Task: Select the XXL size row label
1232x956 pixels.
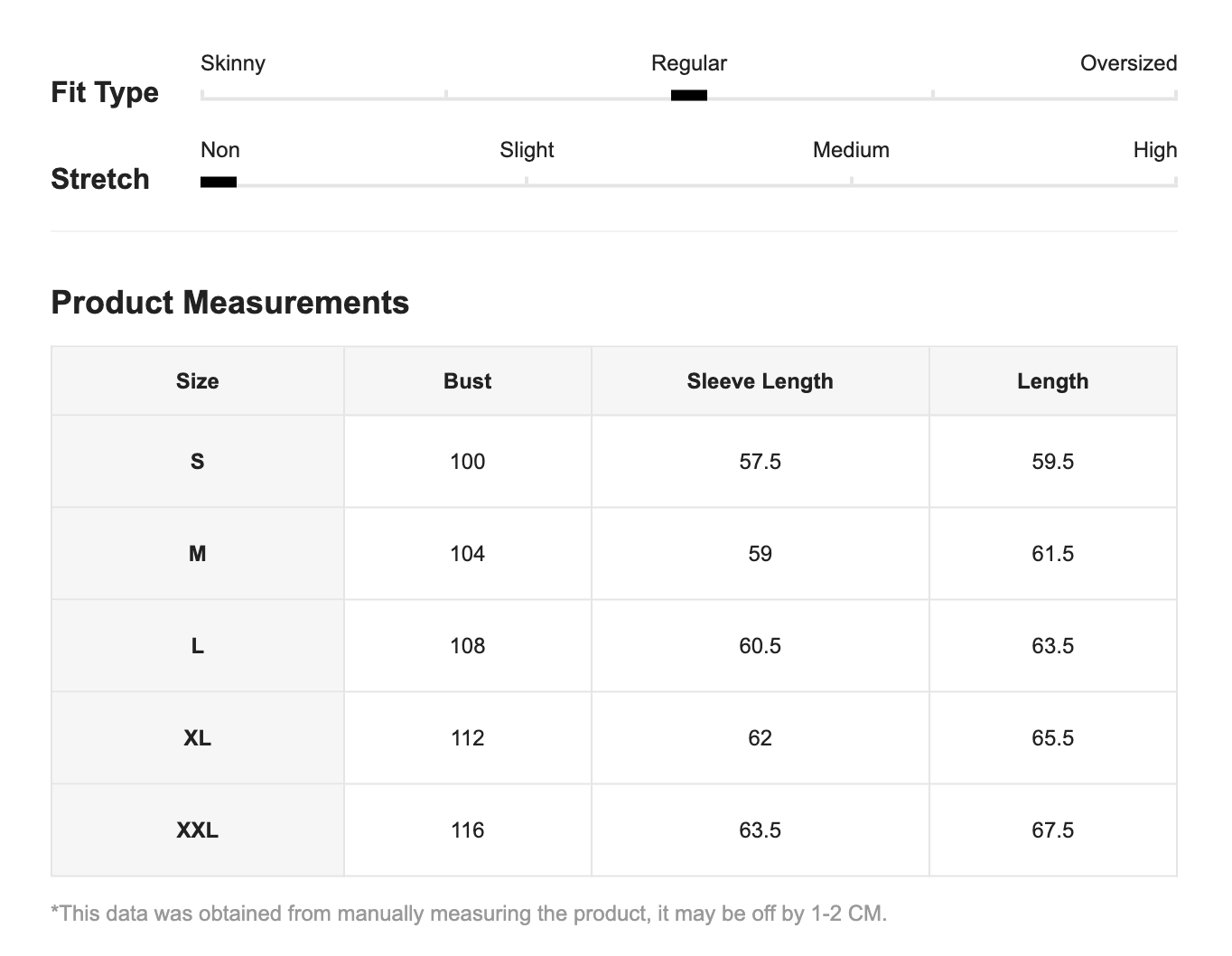Action: click(x=198, y=830)
